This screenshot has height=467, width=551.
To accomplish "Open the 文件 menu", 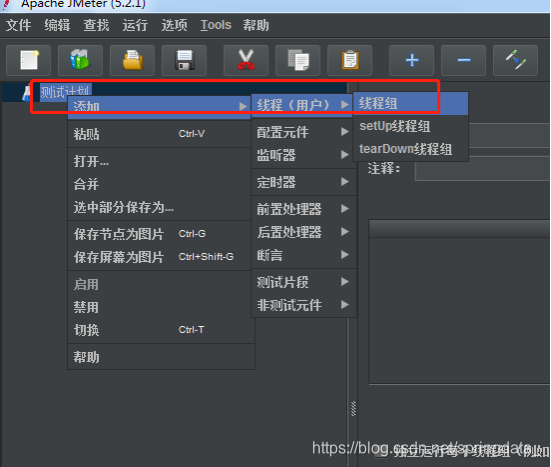I will pos(18,25).
